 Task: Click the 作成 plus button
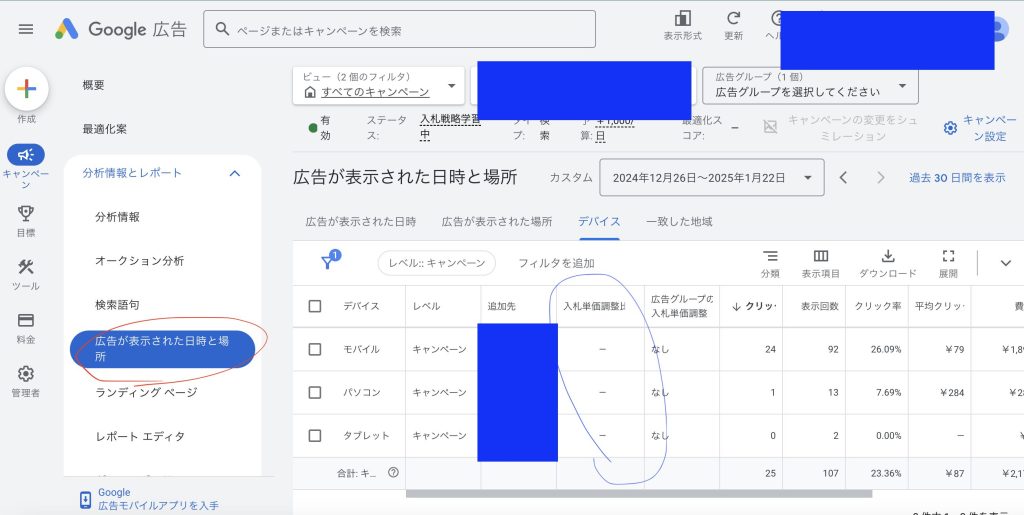point(27,89)
